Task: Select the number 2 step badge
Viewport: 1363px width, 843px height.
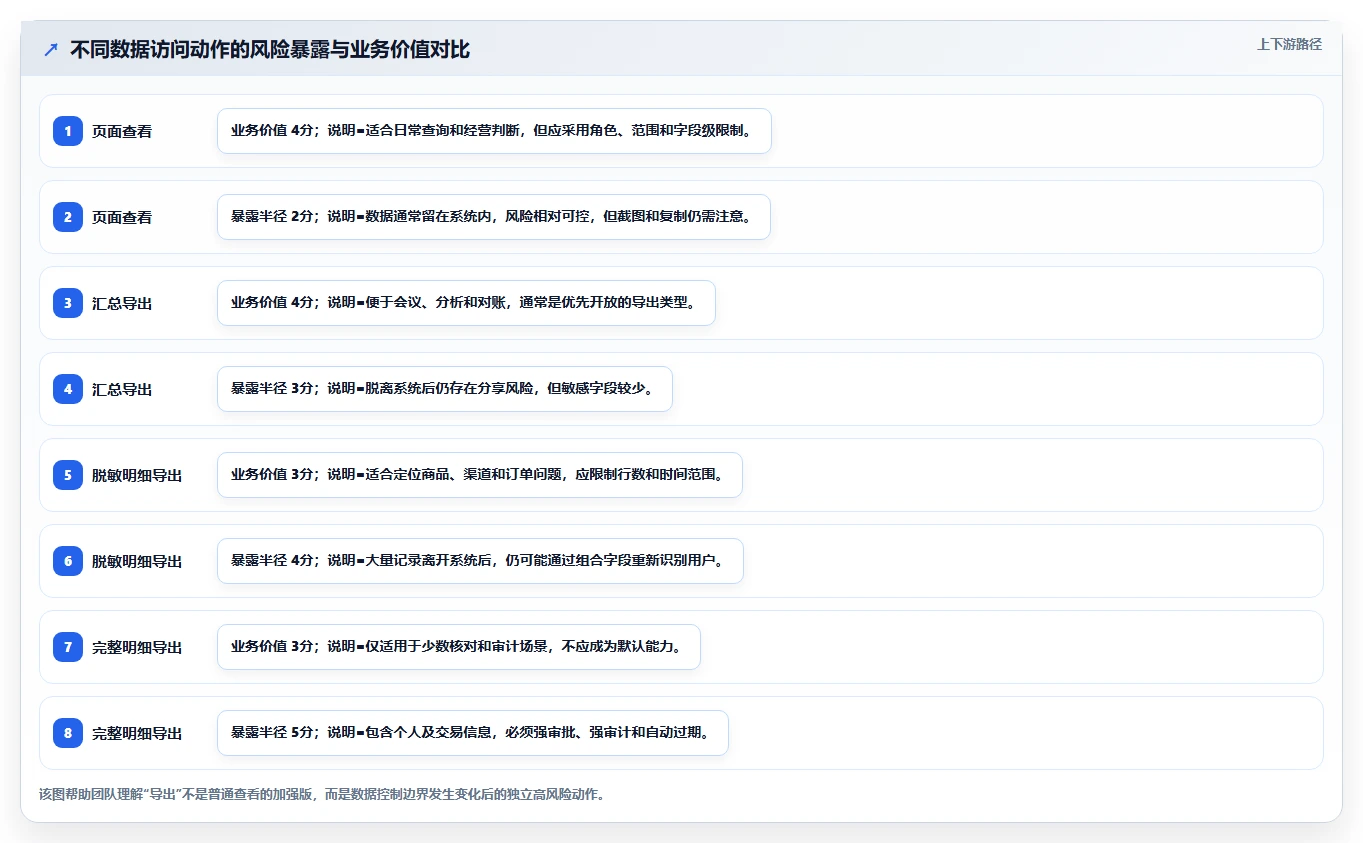Action: (68, 217)
